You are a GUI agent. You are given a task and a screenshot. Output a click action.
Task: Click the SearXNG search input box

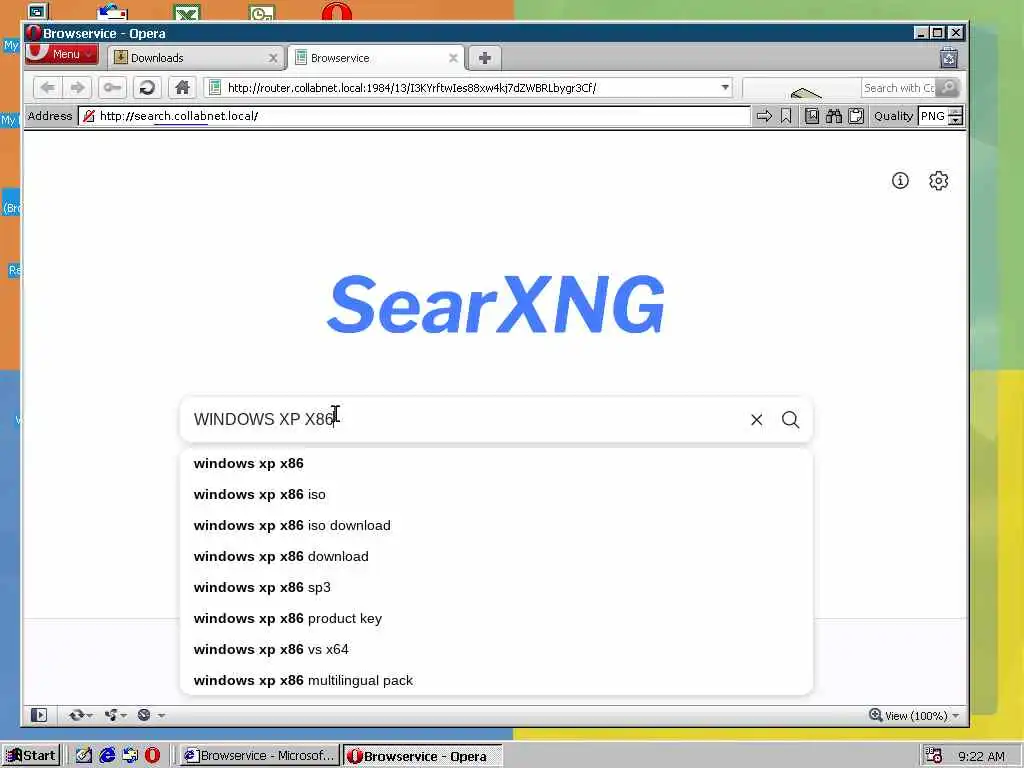464,419
